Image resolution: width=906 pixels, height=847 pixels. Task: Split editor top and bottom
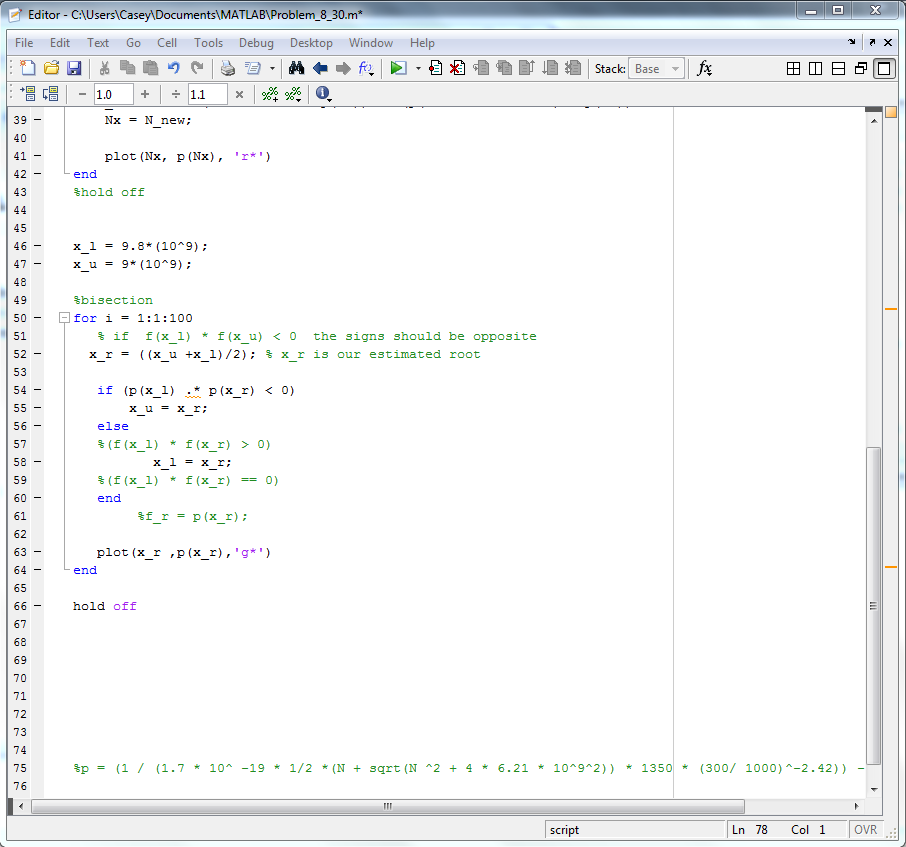838,69
